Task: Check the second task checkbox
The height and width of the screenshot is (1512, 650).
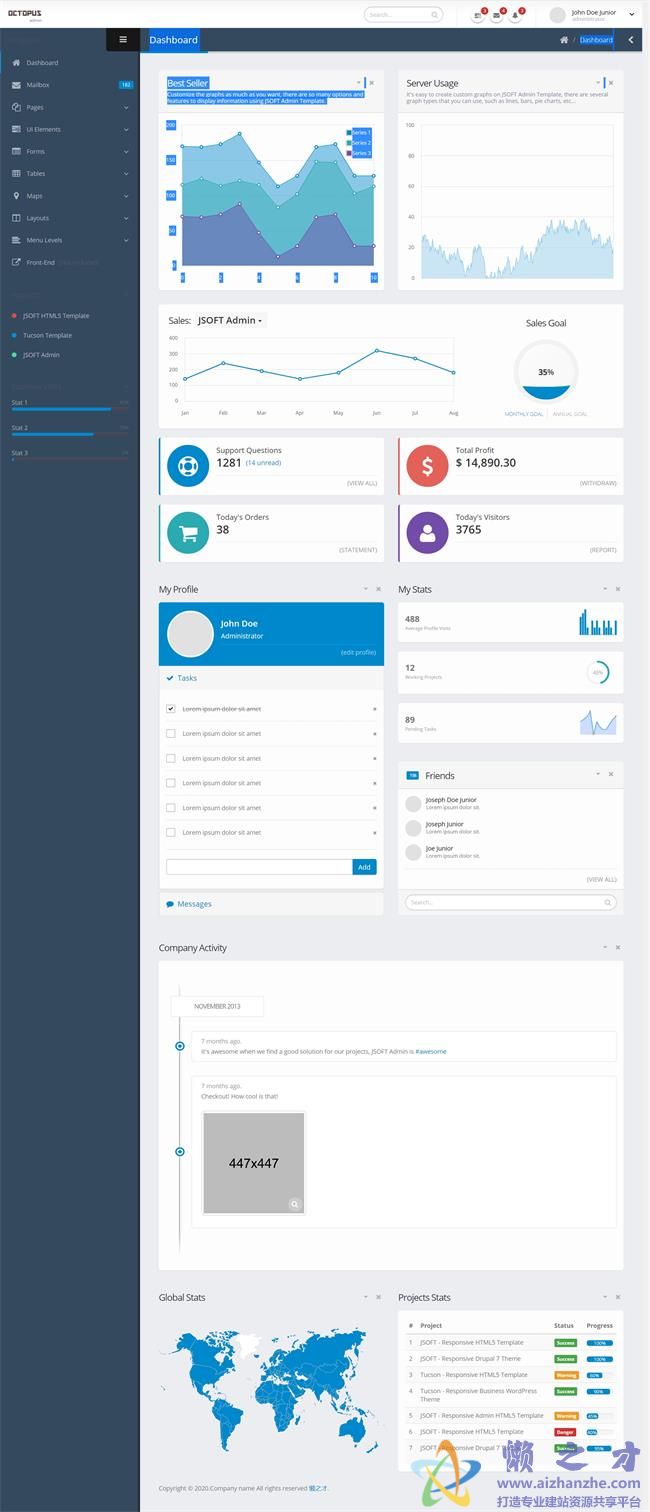Action: [x=171, y=733]
